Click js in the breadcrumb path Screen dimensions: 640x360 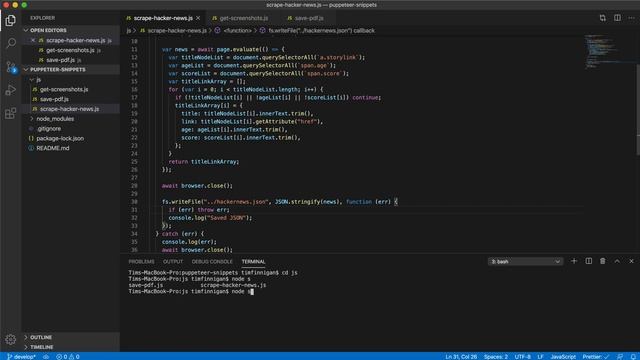129,31
